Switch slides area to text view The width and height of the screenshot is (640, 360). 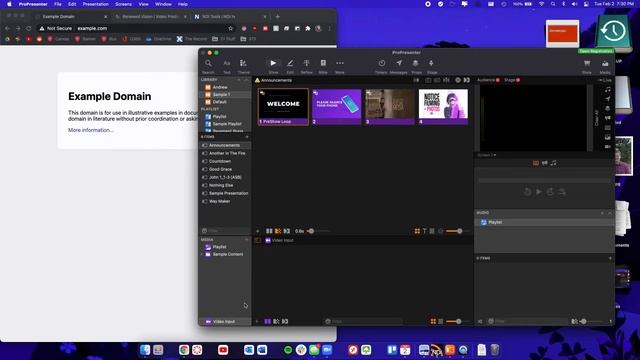pyautogui.click(x=424, y=231)
